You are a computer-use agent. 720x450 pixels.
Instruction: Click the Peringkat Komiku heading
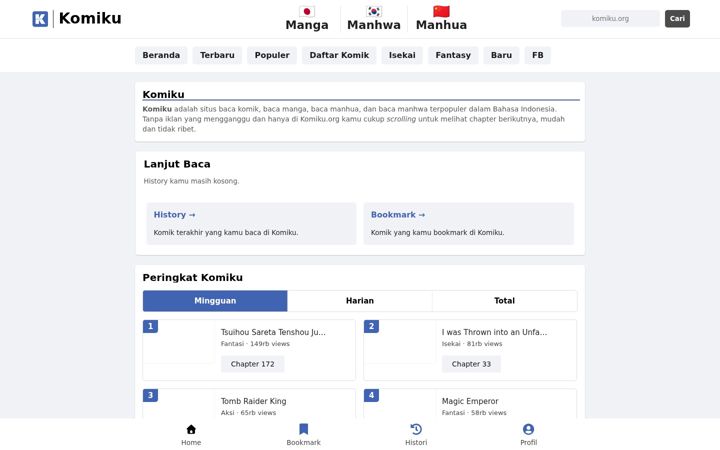coord(193,277)
